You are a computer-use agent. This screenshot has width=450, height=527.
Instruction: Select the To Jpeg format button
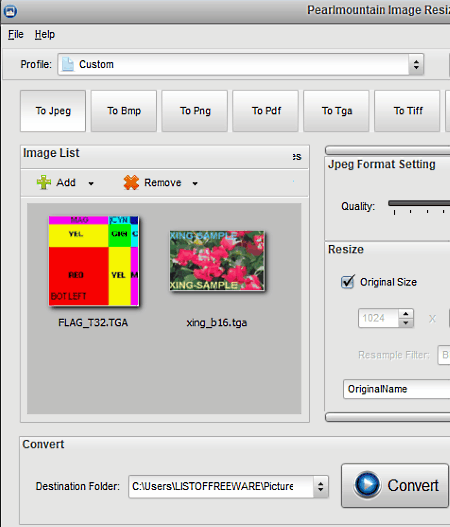tap(53, 111)
